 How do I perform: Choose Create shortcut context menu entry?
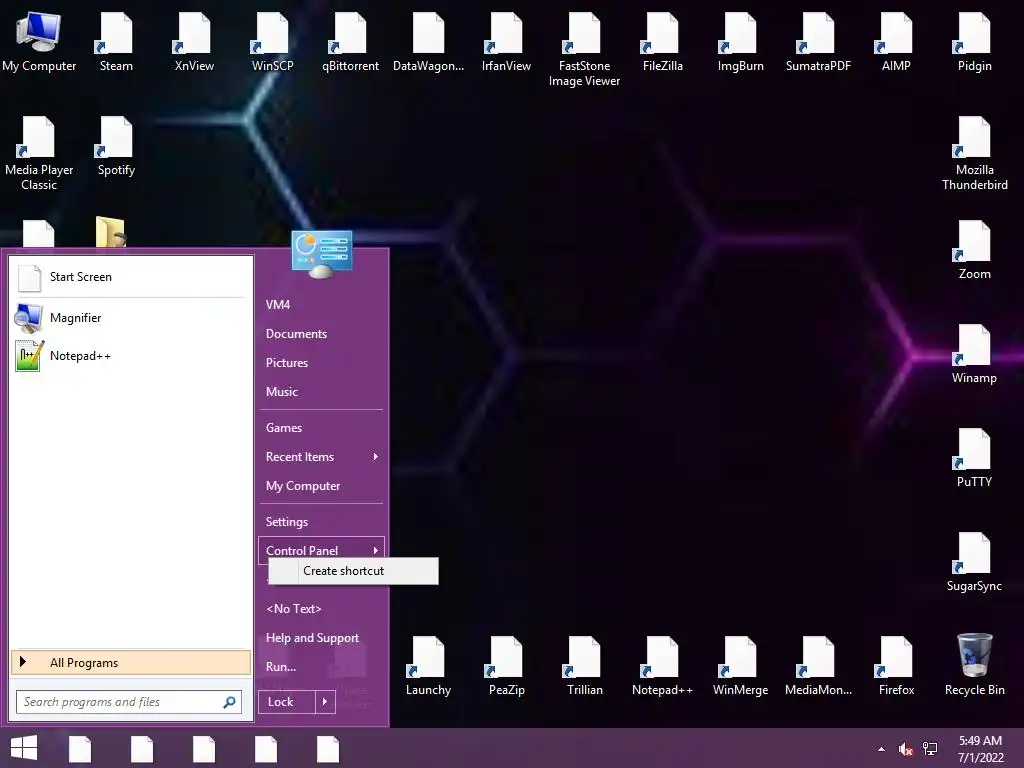(353, 571)
